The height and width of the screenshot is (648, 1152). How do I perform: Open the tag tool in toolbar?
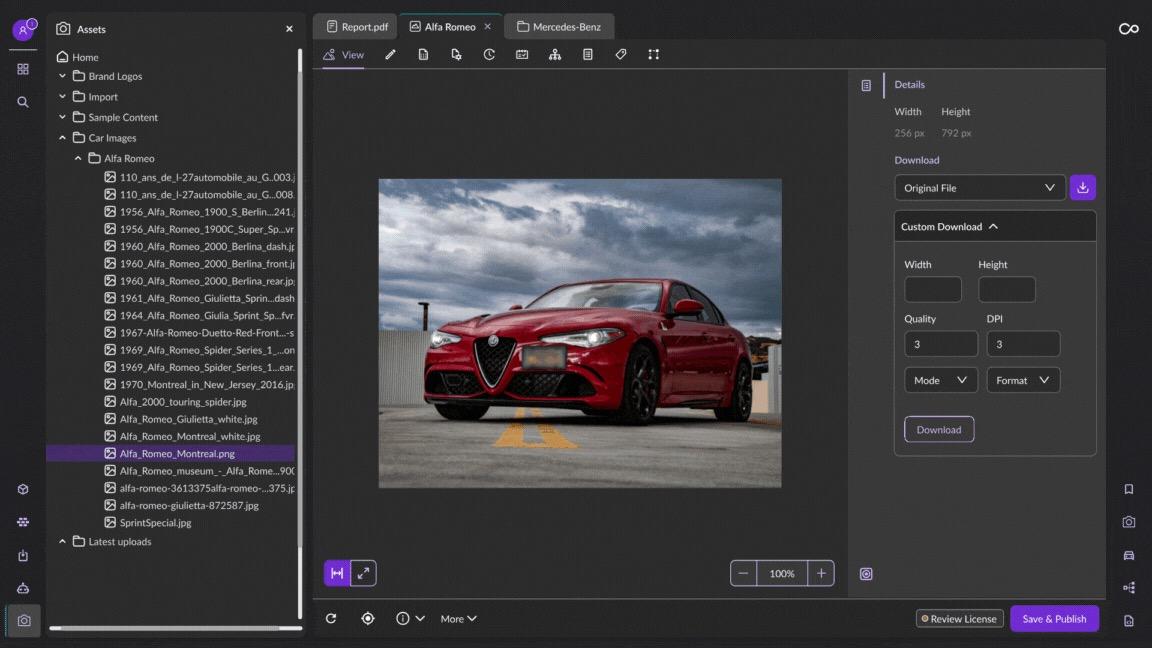tap(621, 54)
